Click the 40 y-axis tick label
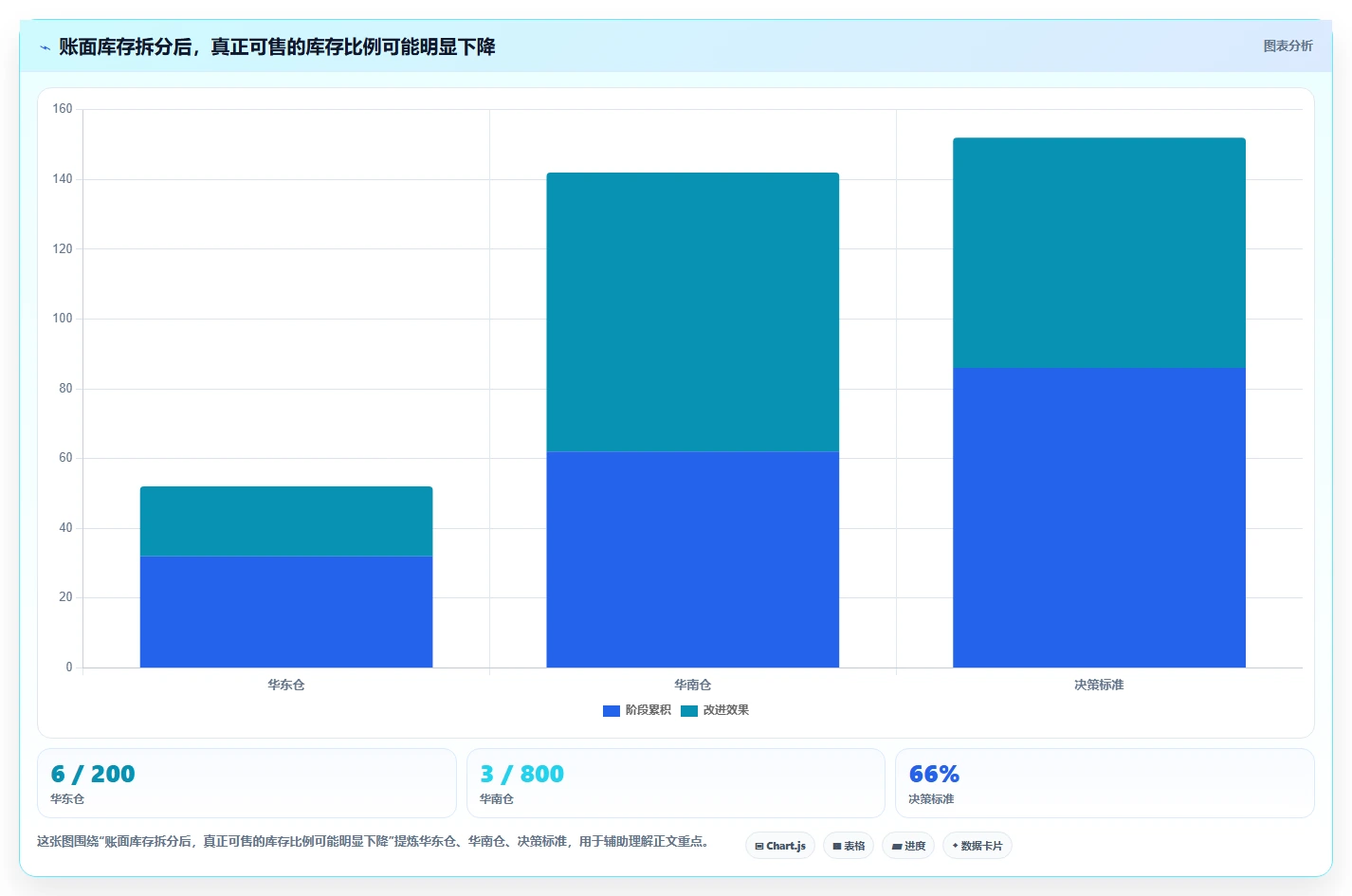Screen dimensions: 1352x896 tap(65, 528)
